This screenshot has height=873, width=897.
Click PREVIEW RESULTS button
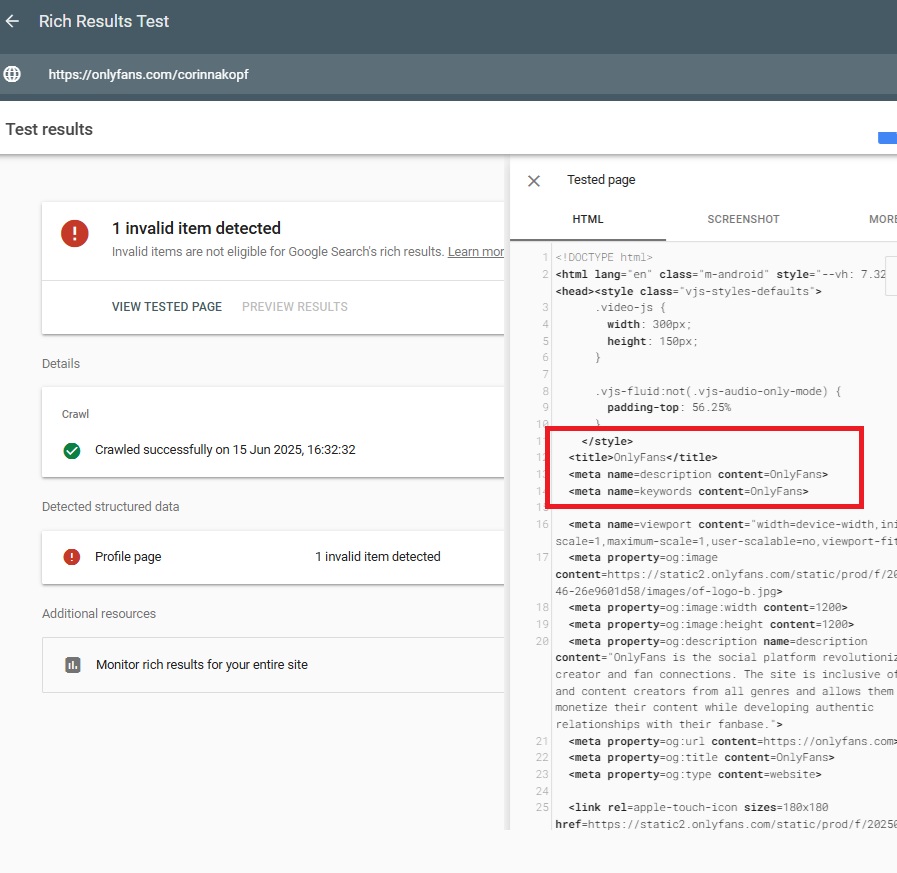(295, 307)
